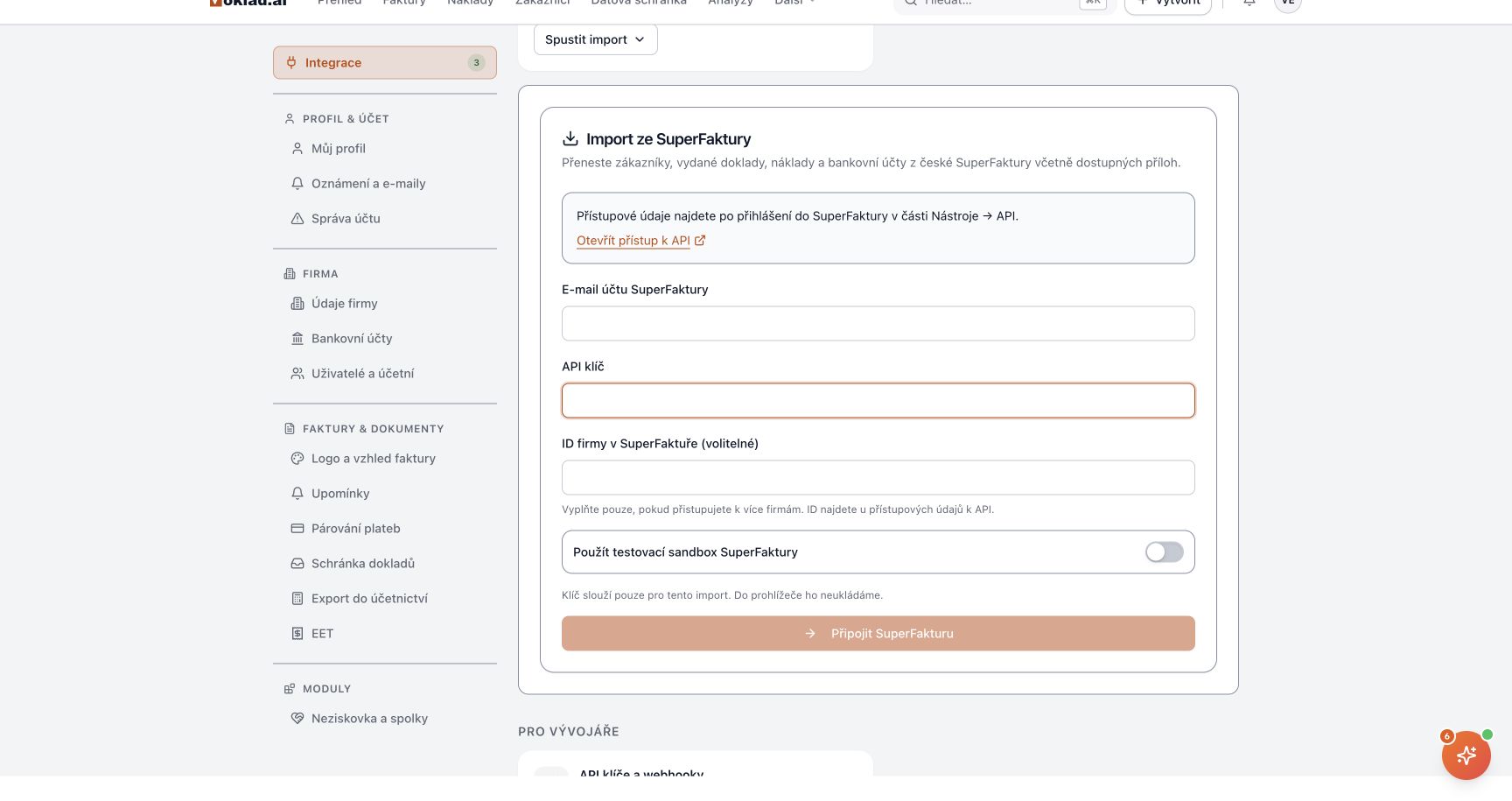
Task: Click receipt icon beside EET
Action: (x=297, y=634)
